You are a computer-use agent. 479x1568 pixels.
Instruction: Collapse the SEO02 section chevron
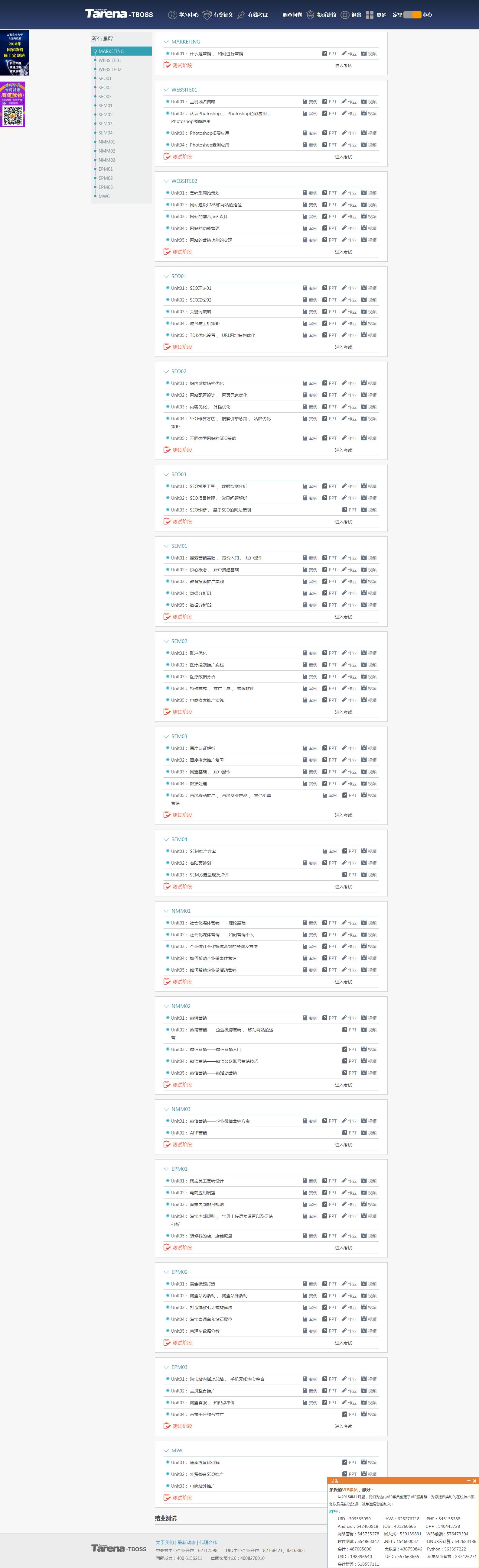pyautogui.click(x=166, y=371)
